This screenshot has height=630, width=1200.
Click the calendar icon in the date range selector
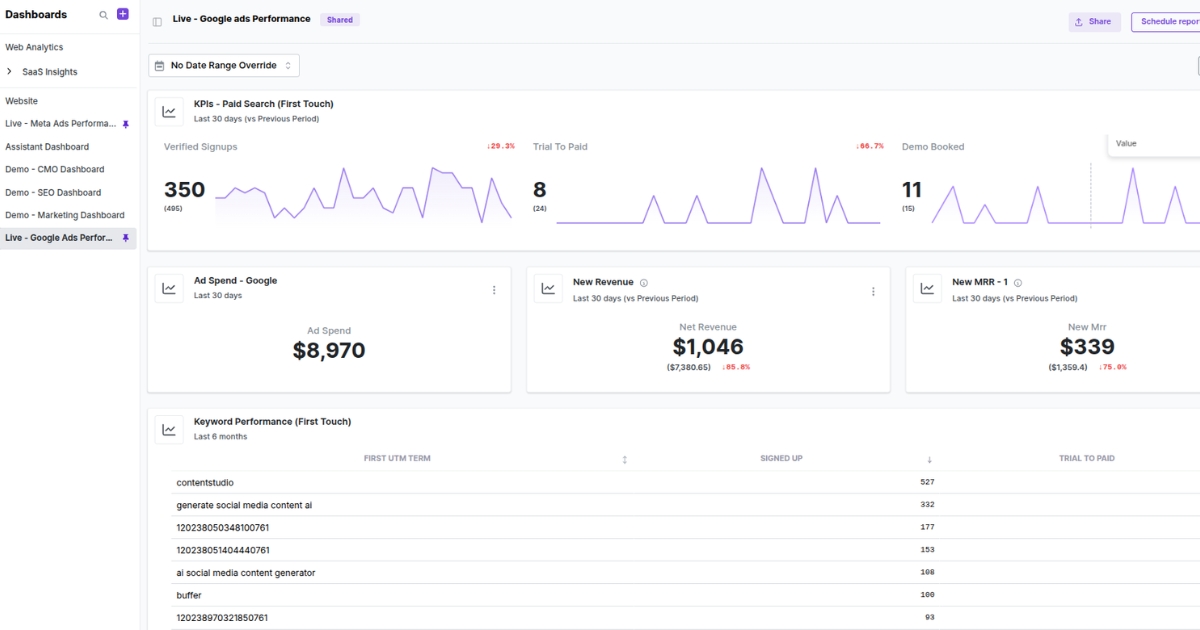(159, 65)
